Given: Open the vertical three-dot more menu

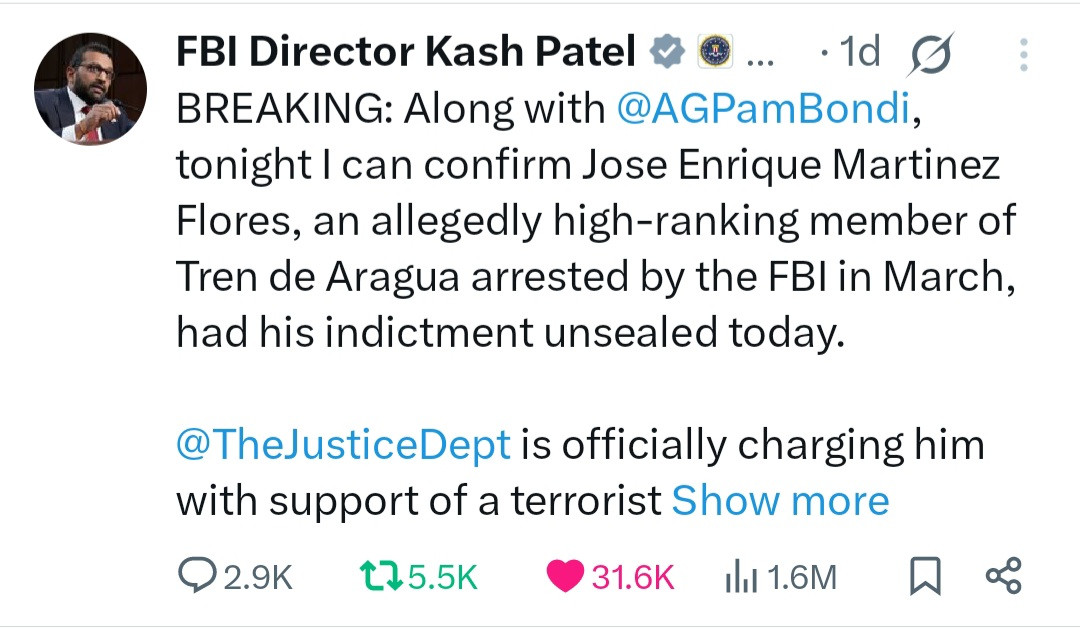Looking at the screenshot, I should (x=1022, y=54).
